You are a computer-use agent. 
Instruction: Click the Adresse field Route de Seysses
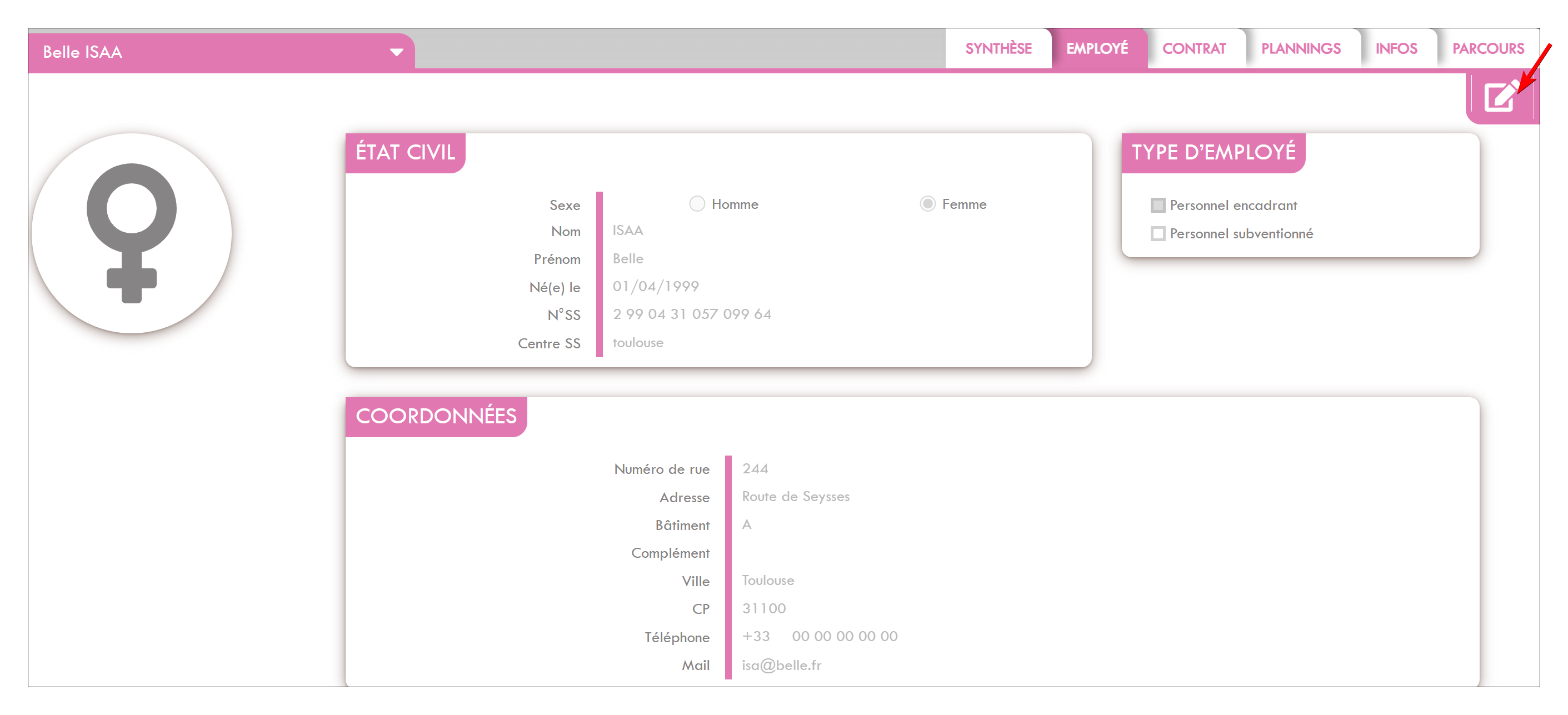(x=796, y=497)
